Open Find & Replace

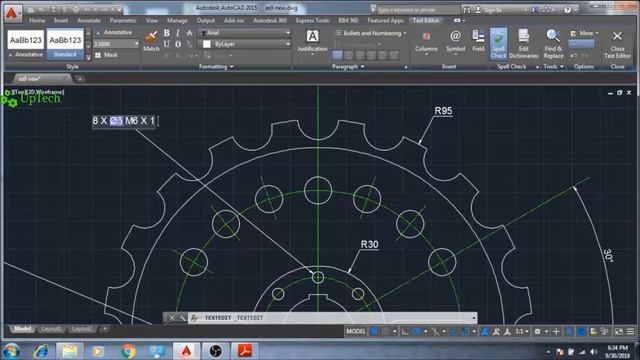pyautogui.click(x=553, y=44)
